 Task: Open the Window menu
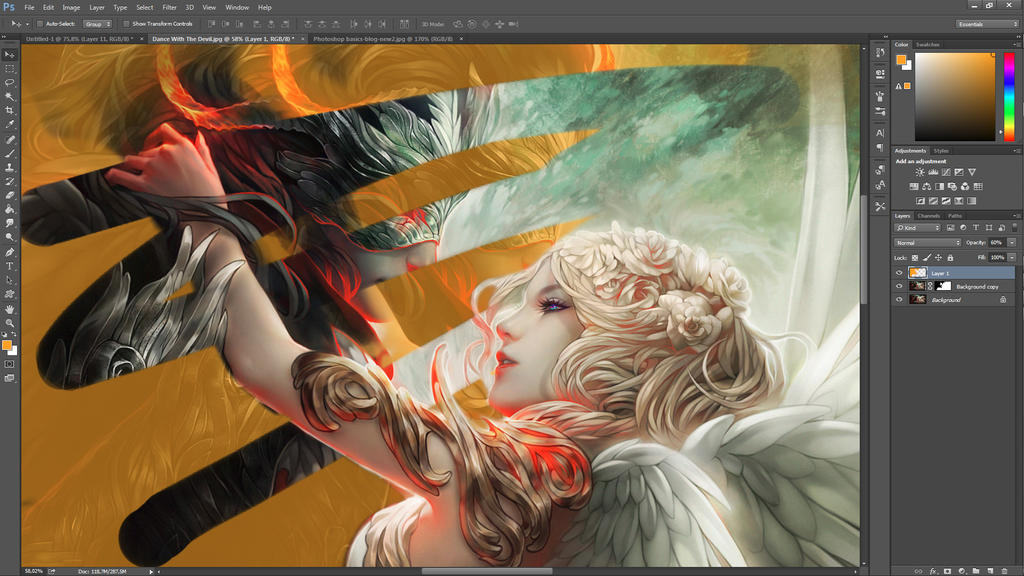point(237,8)
